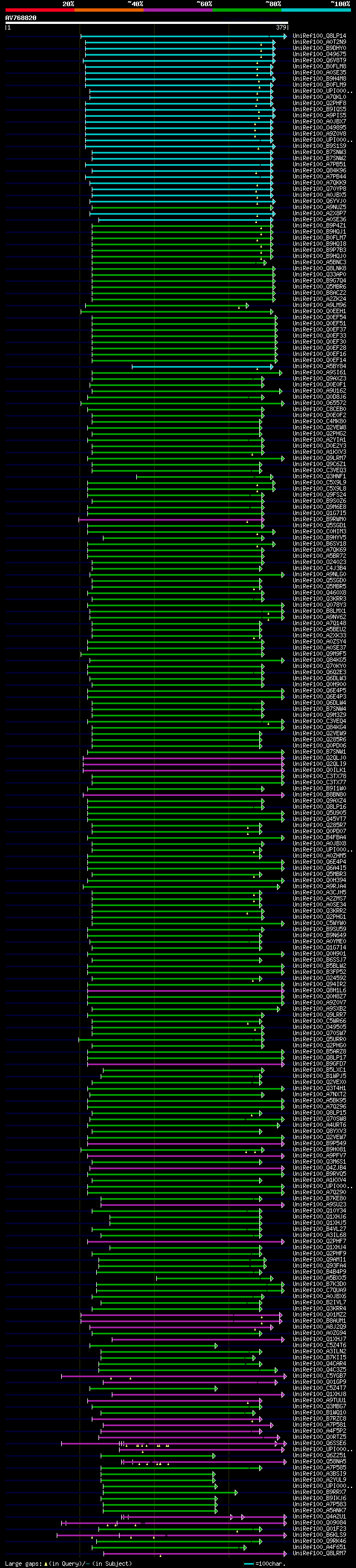Select the UniRef100_B9H4M8 label

point(319,79)
